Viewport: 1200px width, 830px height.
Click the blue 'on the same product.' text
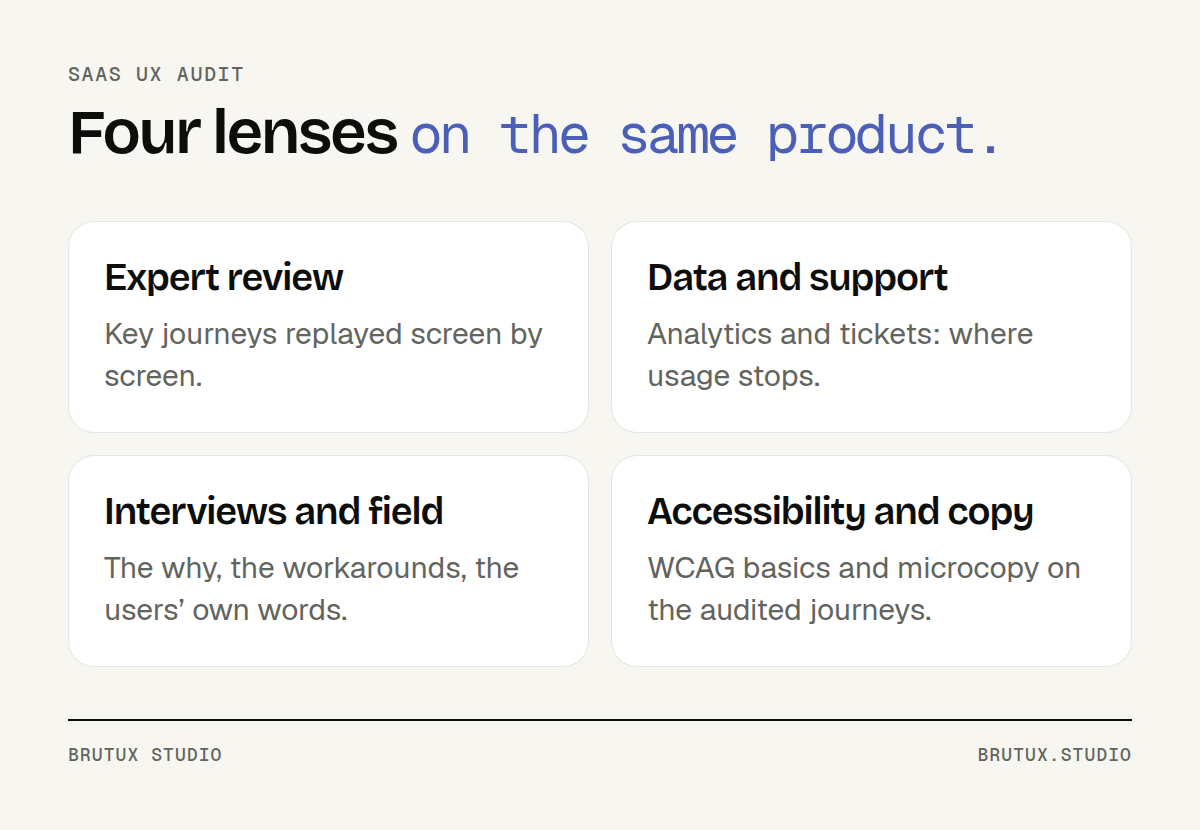(x=705, y=135)
